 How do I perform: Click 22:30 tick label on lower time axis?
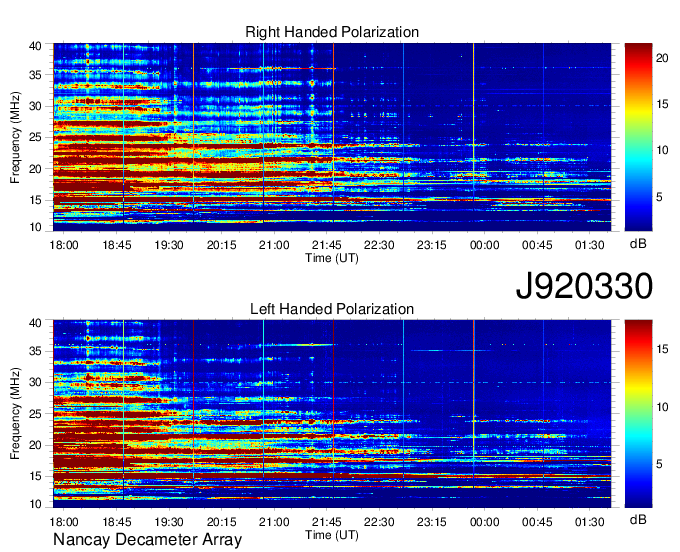[x=379, y=522]
